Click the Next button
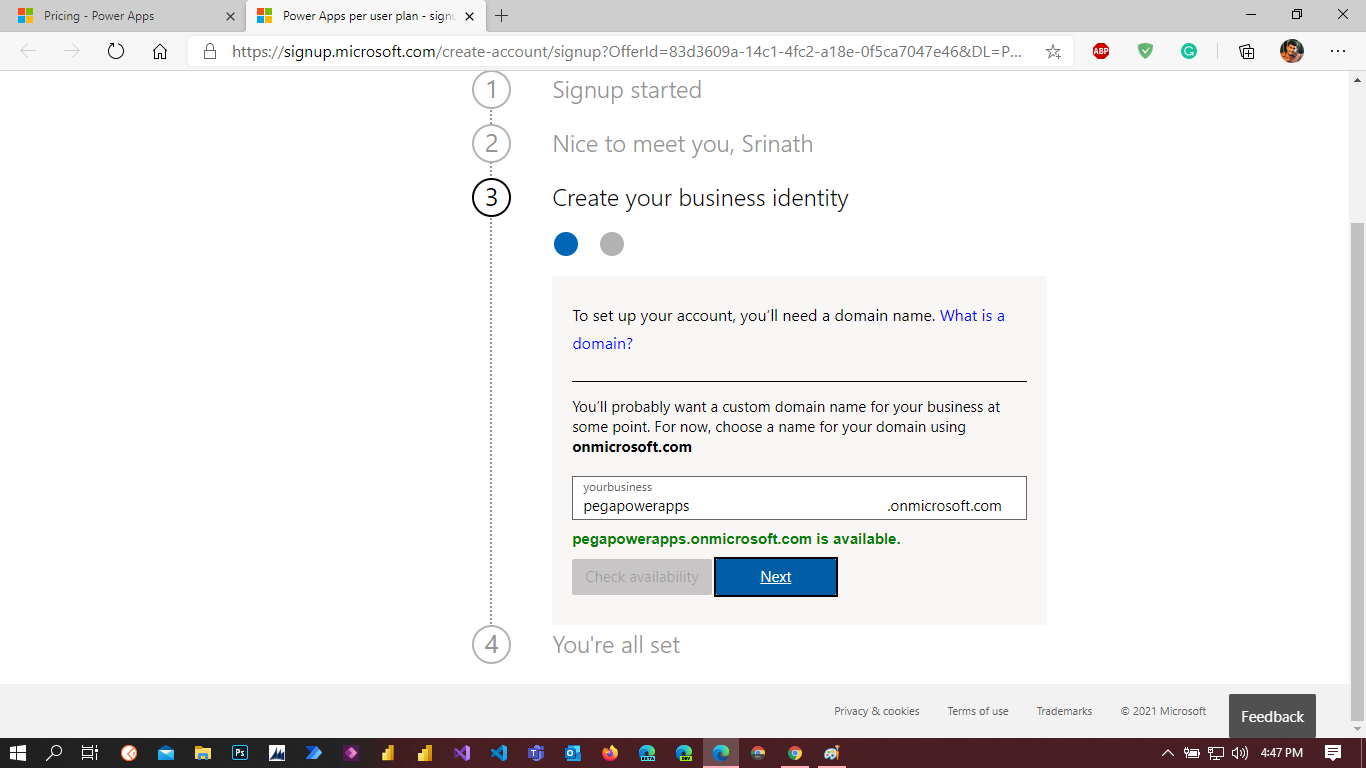Viewport: 1366px width, 768px height. tap(776, 577)
